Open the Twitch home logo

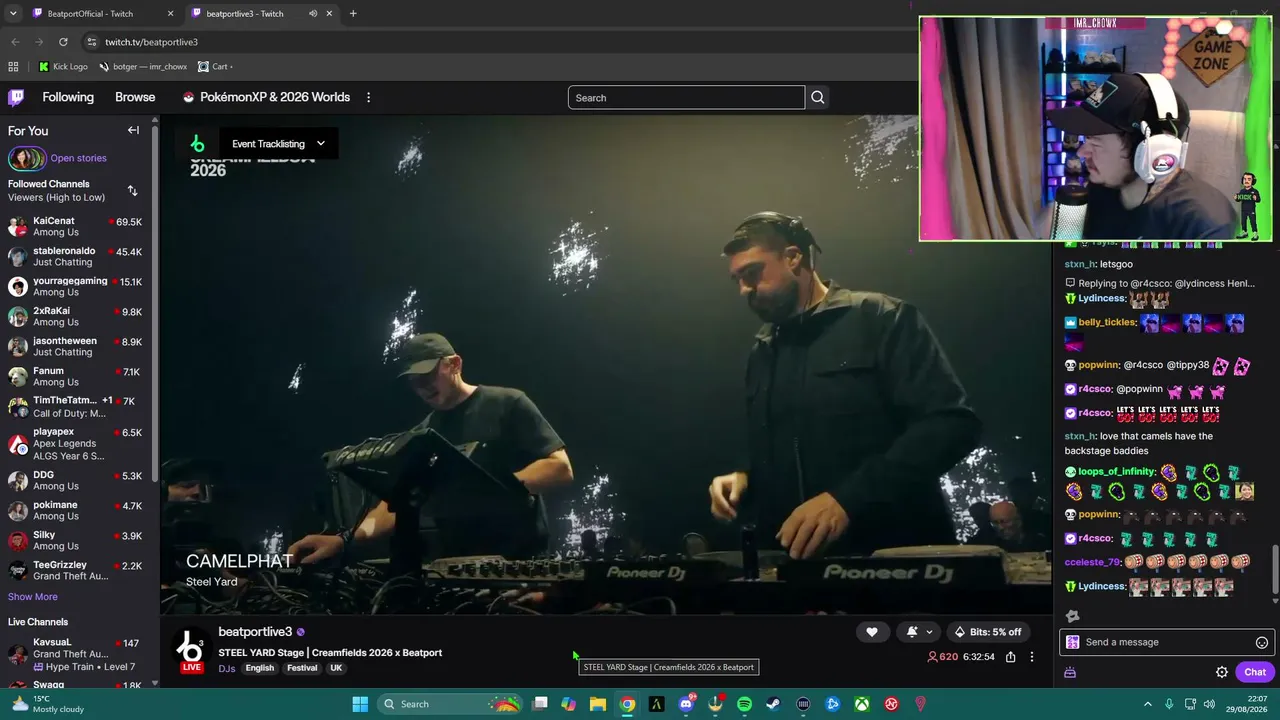point(16,97)
